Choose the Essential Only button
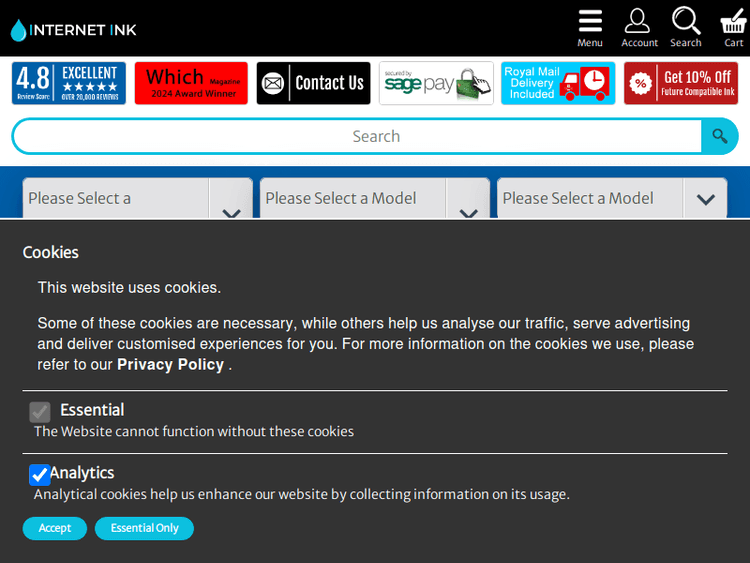This screenshot has height=563, width=750. [x=144, y=528]
